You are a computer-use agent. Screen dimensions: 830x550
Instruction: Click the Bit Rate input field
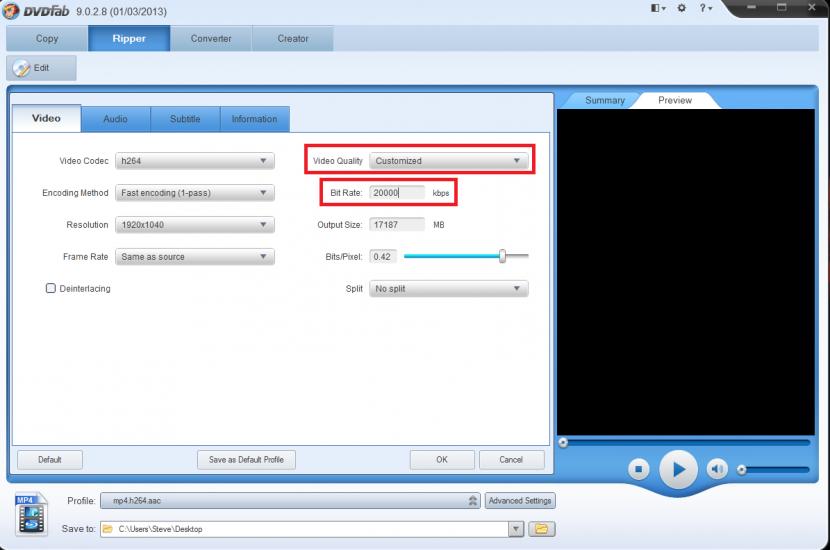coord(397,193)
